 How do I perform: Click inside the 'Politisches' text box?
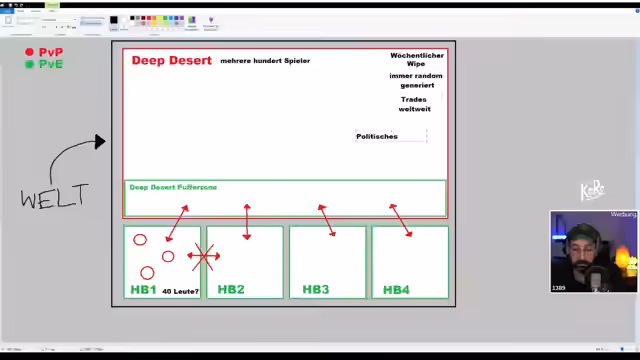[x=391, y=136]
